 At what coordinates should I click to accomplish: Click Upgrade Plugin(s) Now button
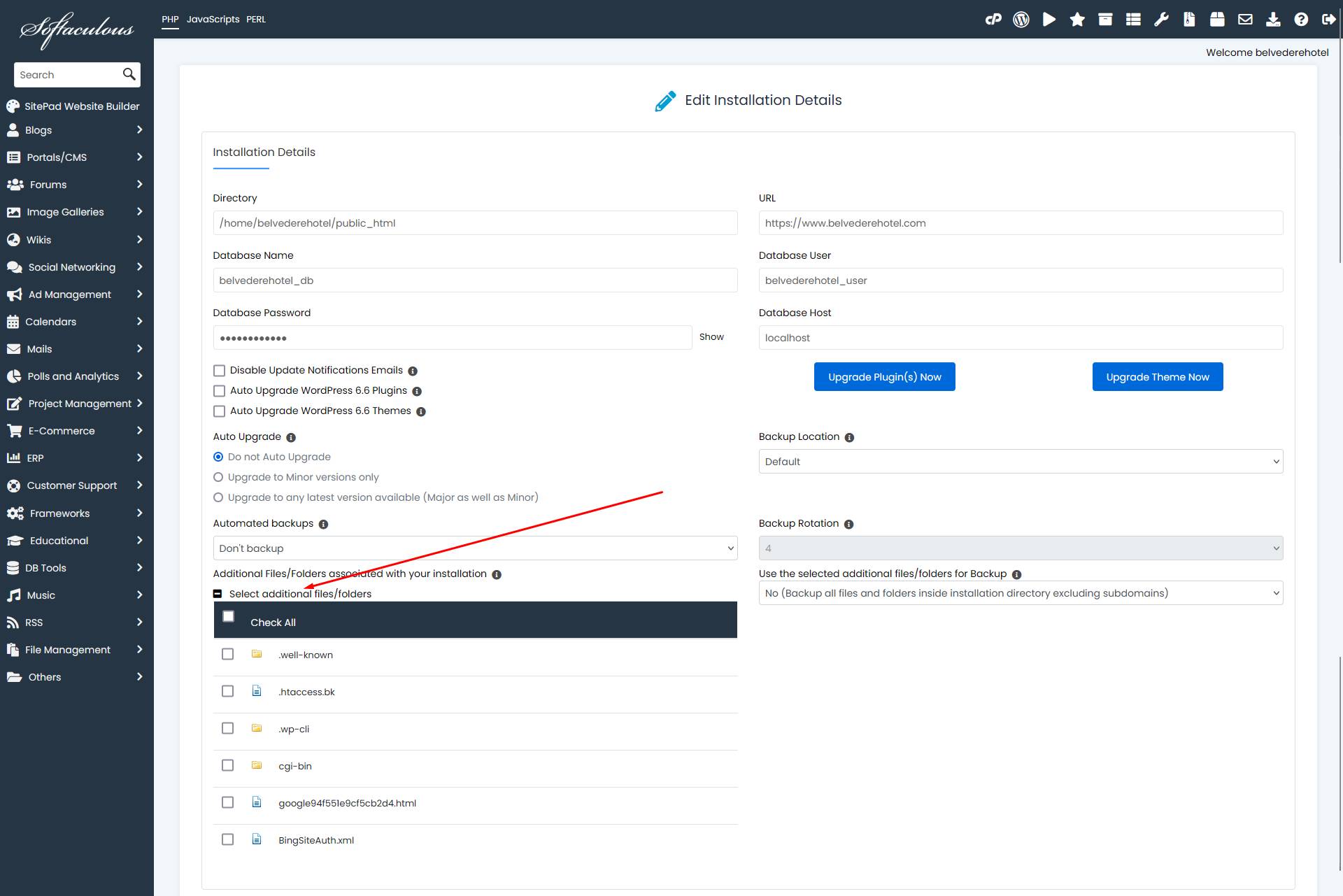tap(884, 377)
